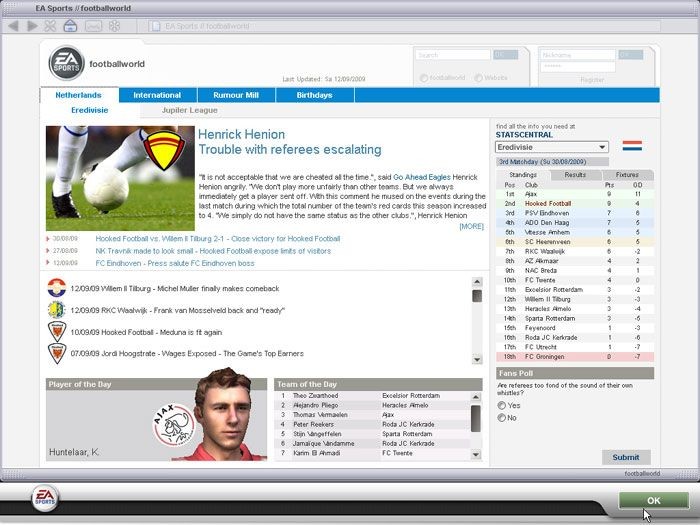
Task: Click the mail toolbar icon
Action: 93,26
